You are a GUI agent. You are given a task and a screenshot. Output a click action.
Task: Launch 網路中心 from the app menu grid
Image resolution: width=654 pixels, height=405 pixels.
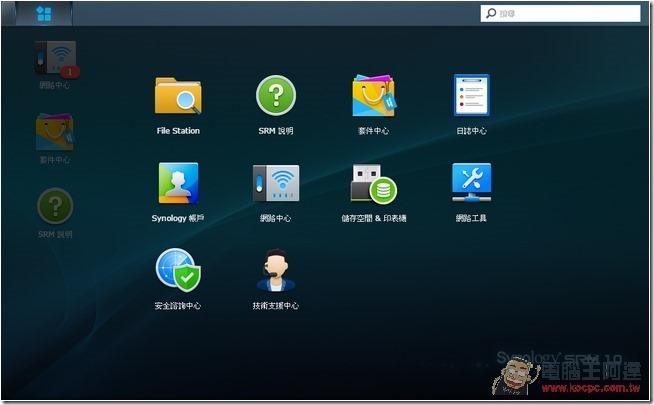click(276, 183)
